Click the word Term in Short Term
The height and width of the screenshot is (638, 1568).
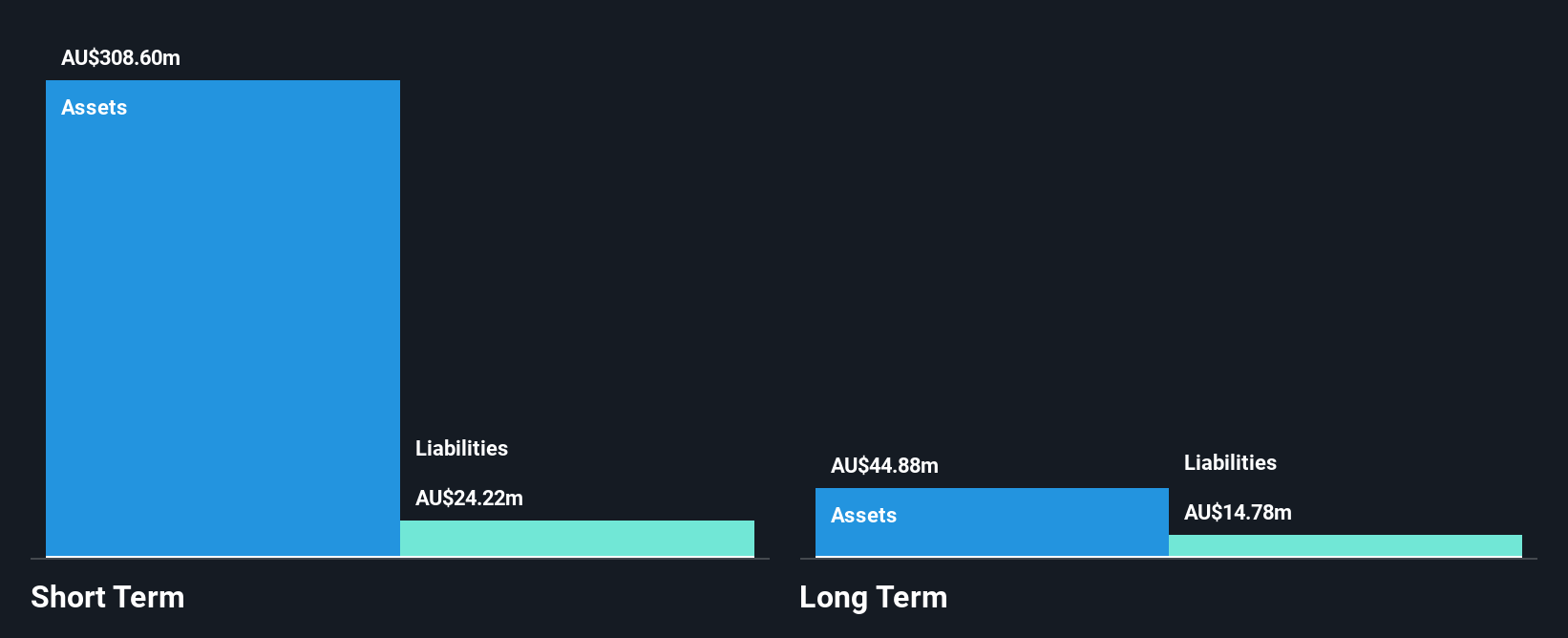coord(149,597)
